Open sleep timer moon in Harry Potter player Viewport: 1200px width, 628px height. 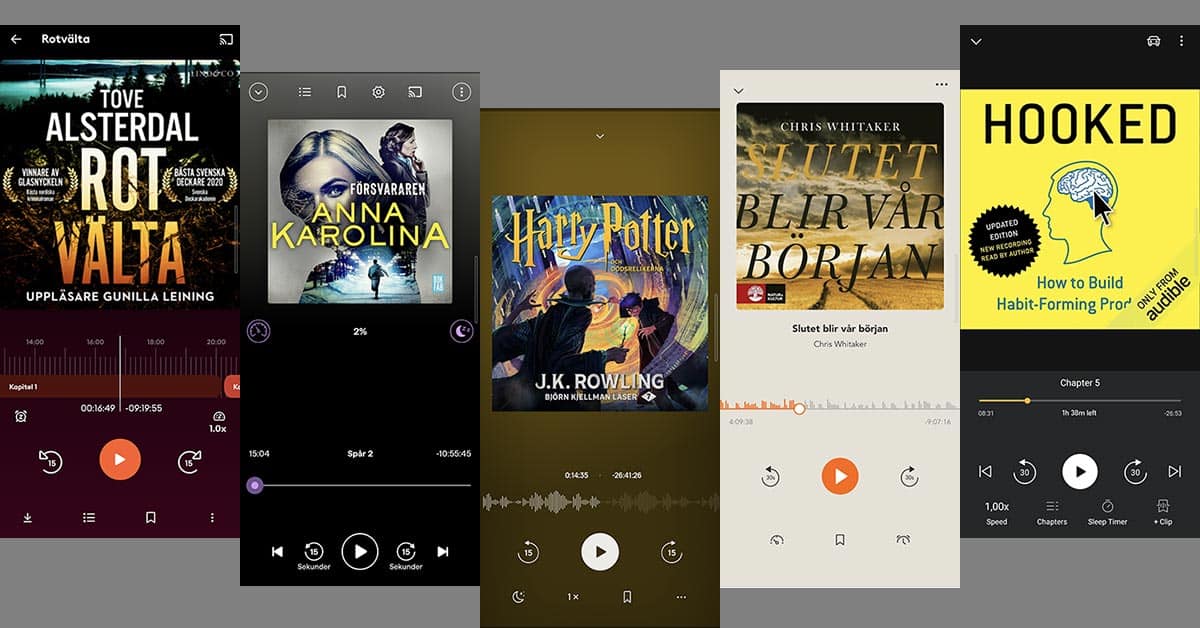[x=518, y=597]
